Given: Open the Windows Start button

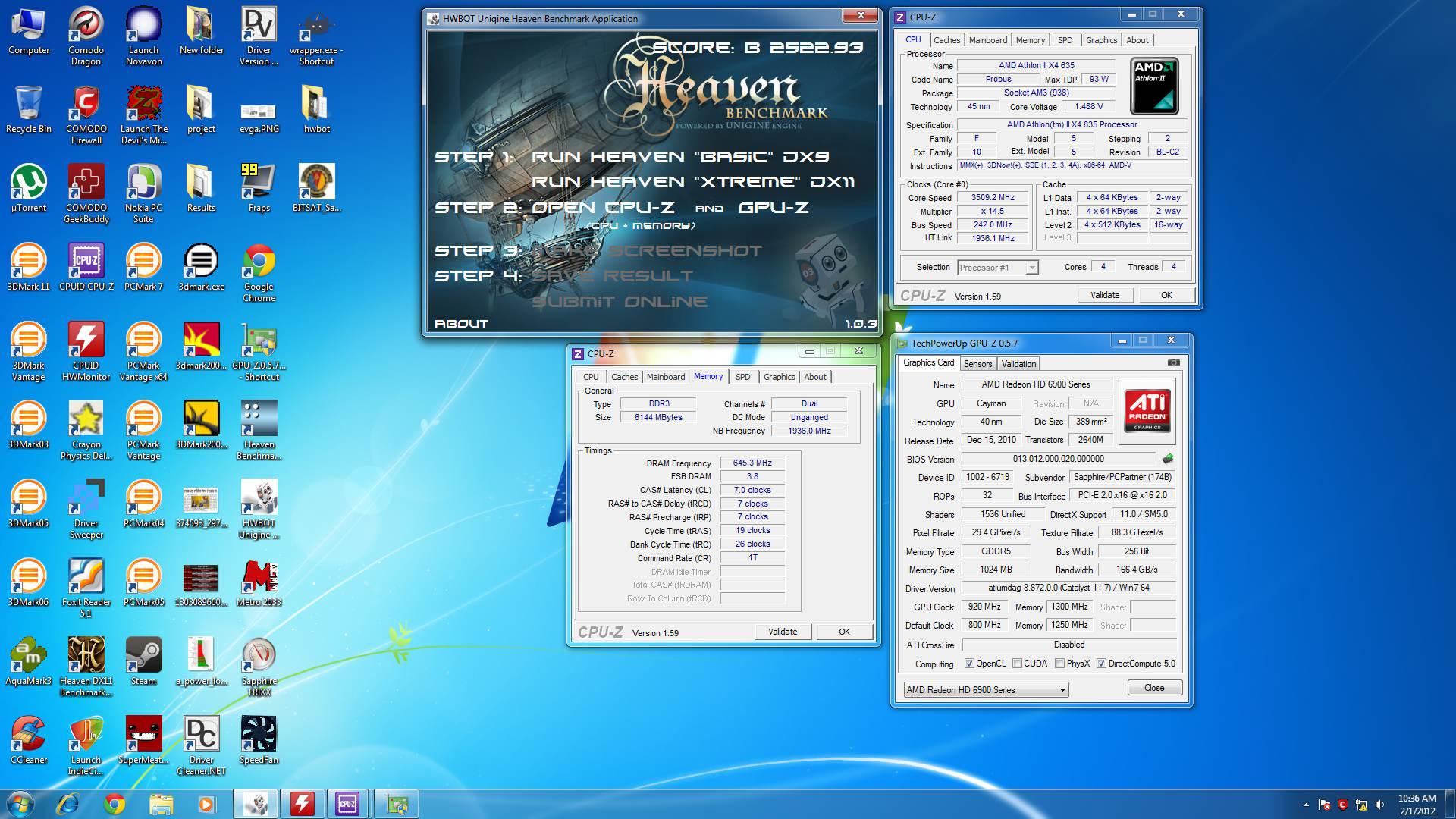Looking at the screenshot, I should [20, 804].
